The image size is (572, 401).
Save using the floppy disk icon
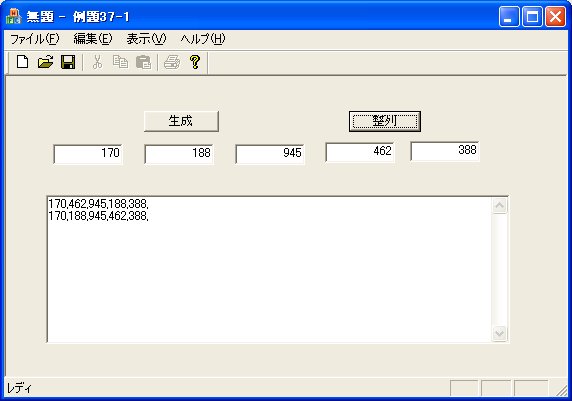point(68,62)
